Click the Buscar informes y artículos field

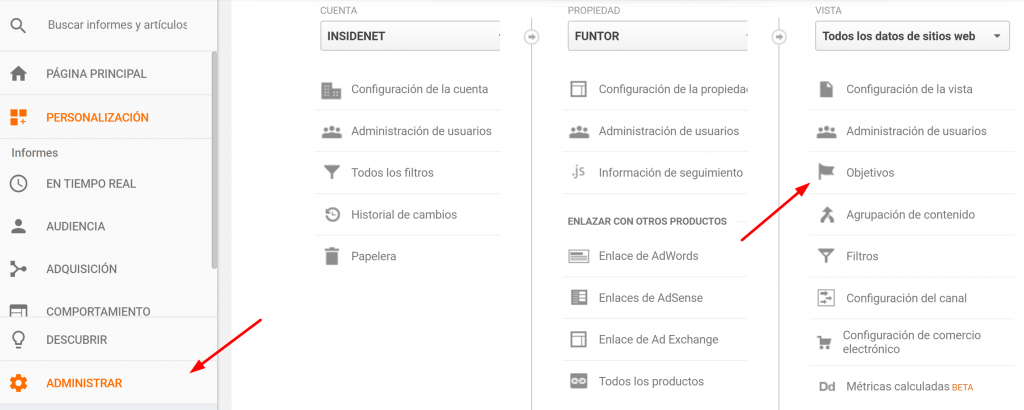(117, 24)
